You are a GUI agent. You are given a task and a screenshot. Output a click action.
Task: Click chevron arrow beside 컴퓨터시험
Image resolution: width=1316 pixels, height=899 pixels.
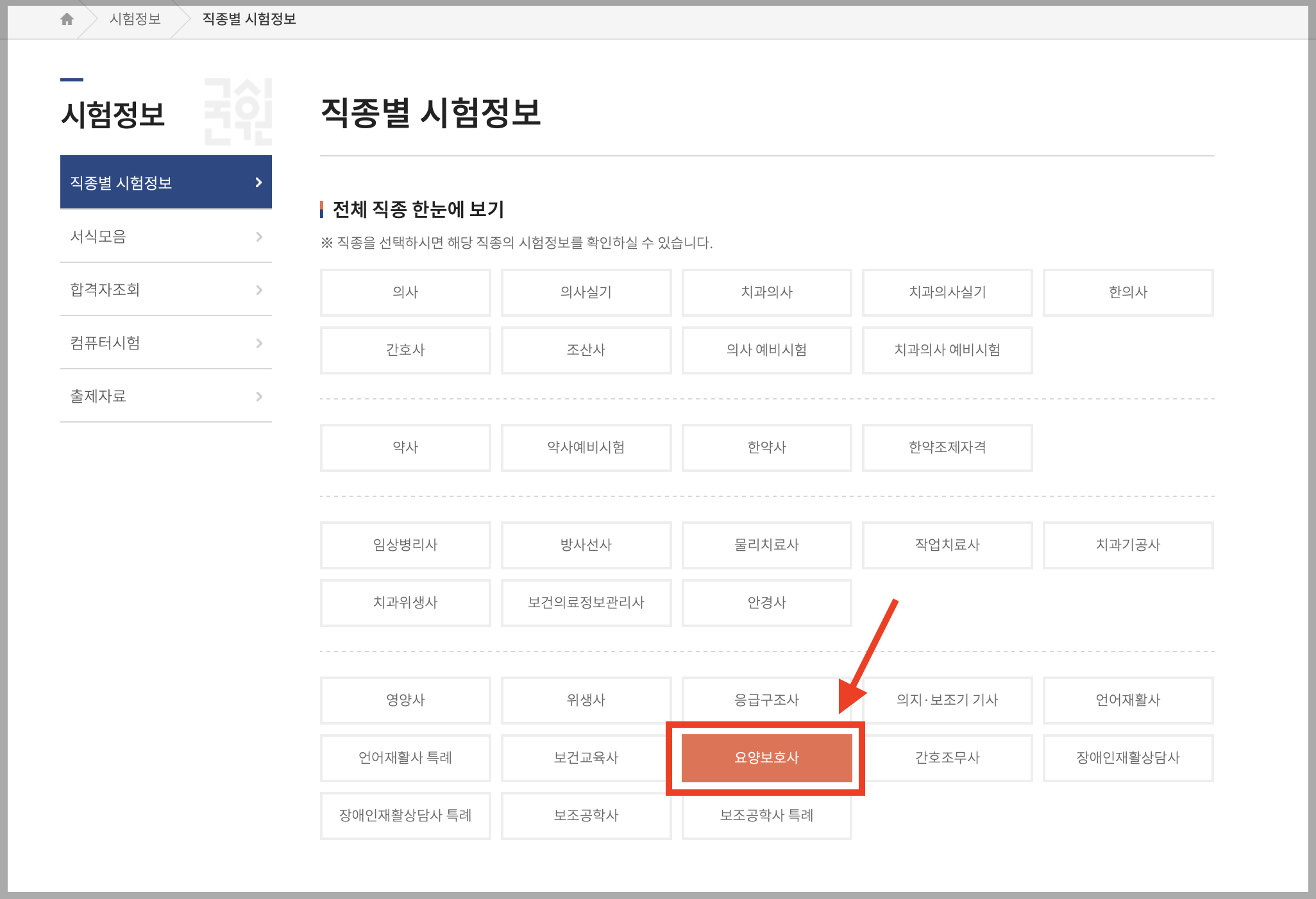[259, 343]
